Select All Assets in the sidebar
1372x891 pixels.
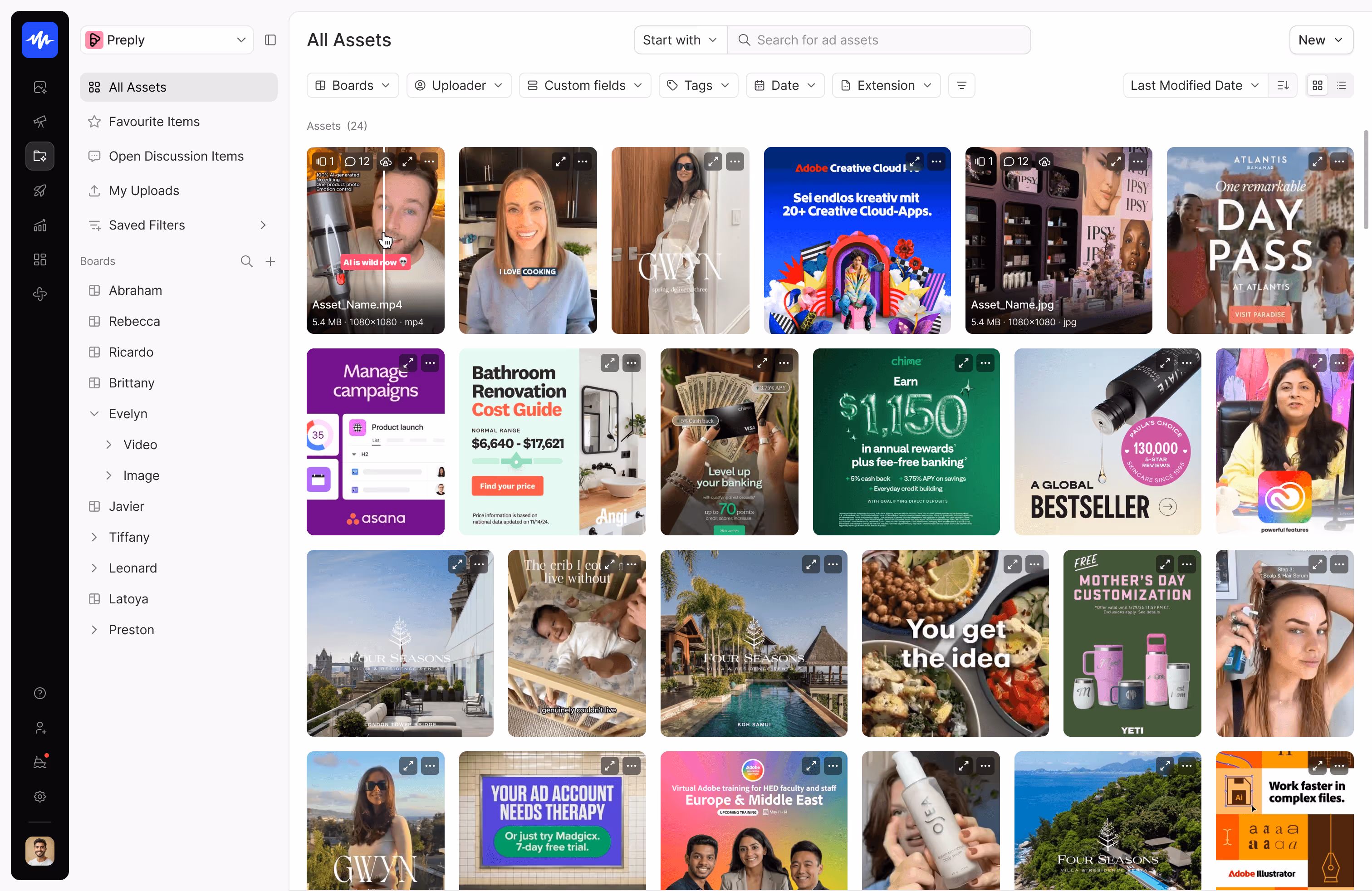pos(179,87)
